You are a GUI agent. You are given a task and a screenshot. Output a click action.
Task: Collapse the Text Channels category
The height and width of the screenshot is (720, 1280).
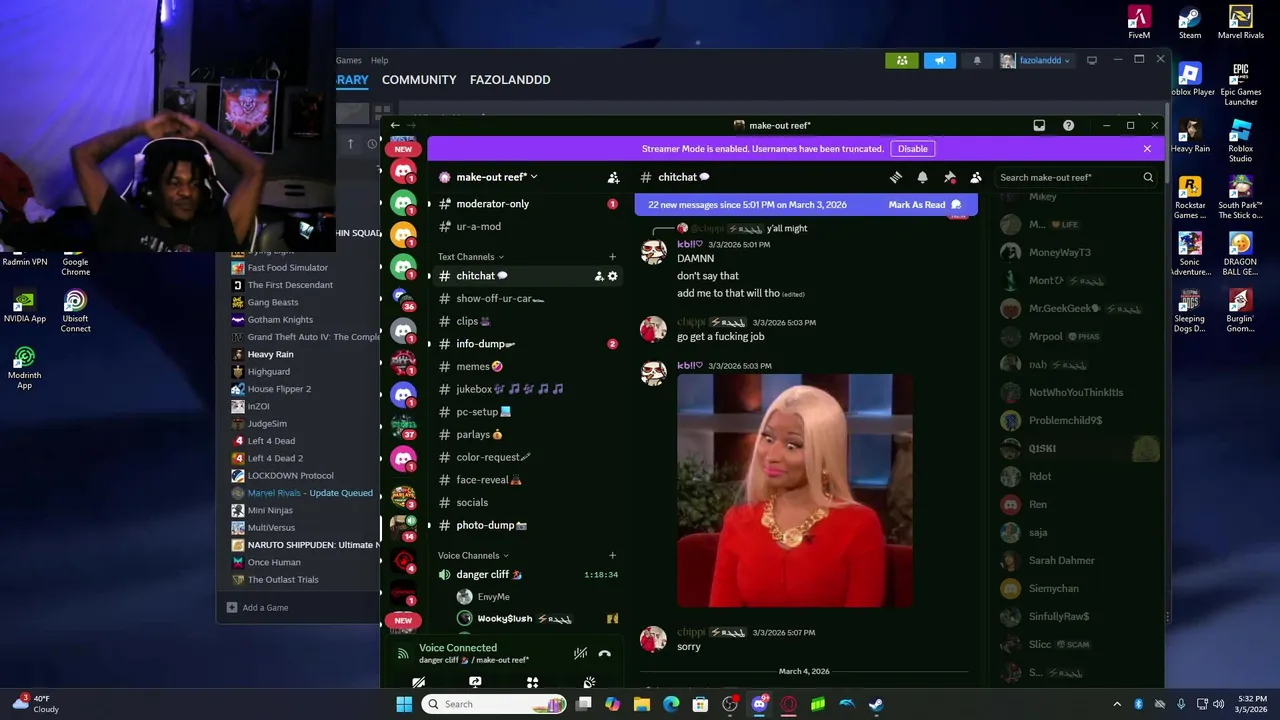[471, 257]
